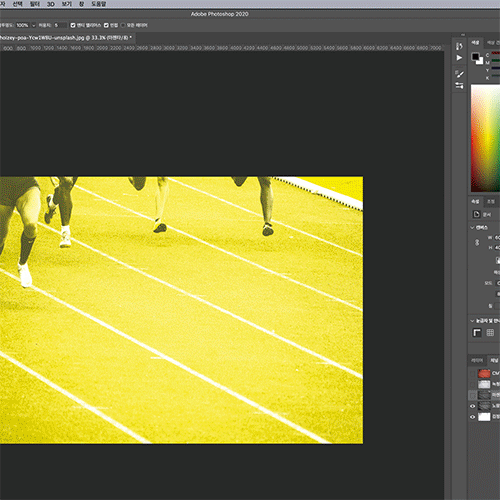
Task: Switch to the Channels (채널) tab
Action: pos(494,360)
